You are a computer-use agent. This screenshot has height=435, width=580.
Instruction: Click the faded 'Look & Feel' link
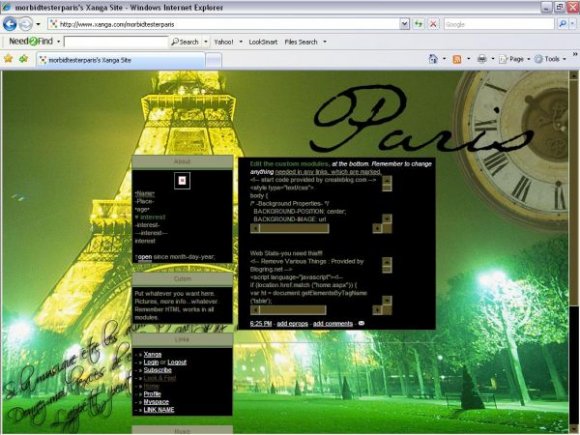(x=159, y=378)
